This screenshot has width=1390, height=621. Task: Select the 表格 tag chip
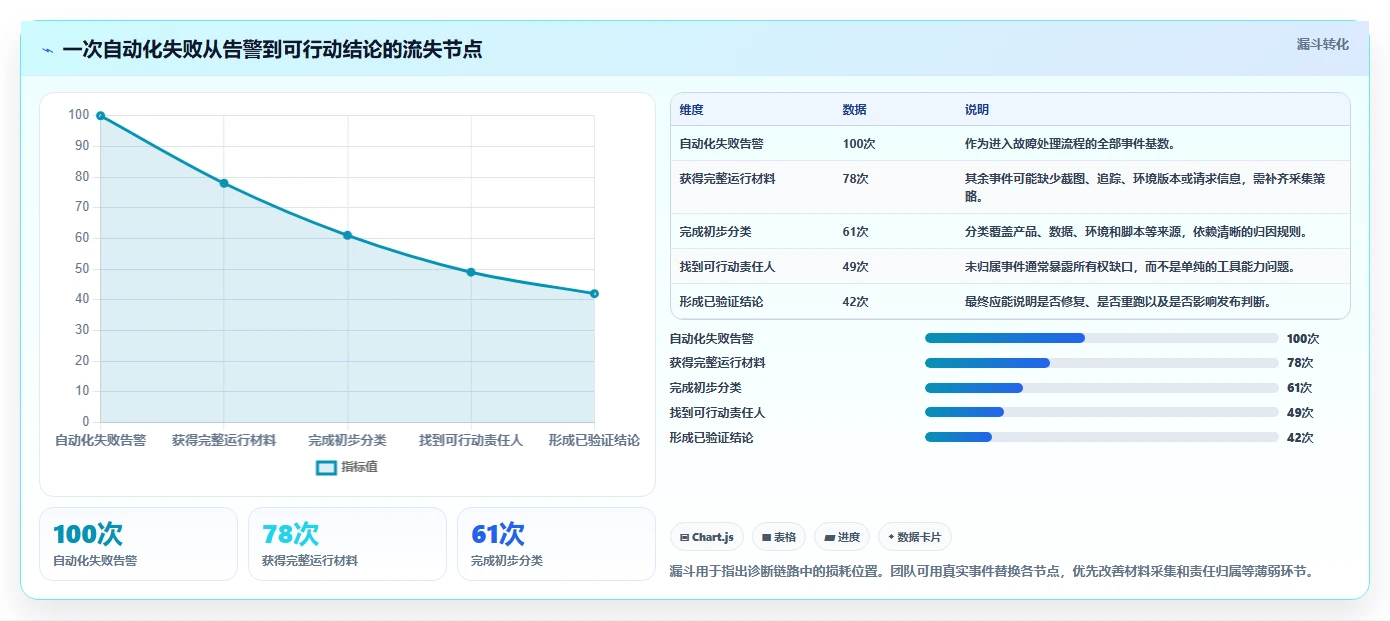(779, 537)
